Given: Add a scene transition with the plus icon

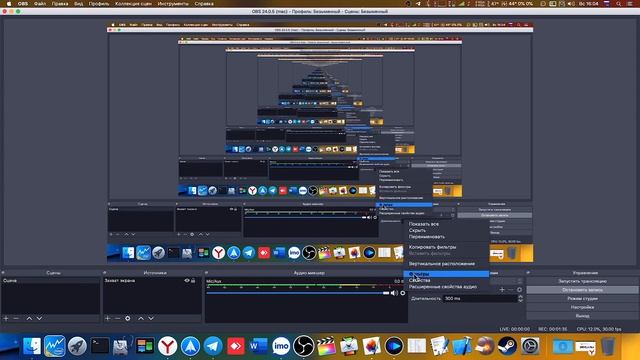Looking at the screenshot, I should pos(502,289).
